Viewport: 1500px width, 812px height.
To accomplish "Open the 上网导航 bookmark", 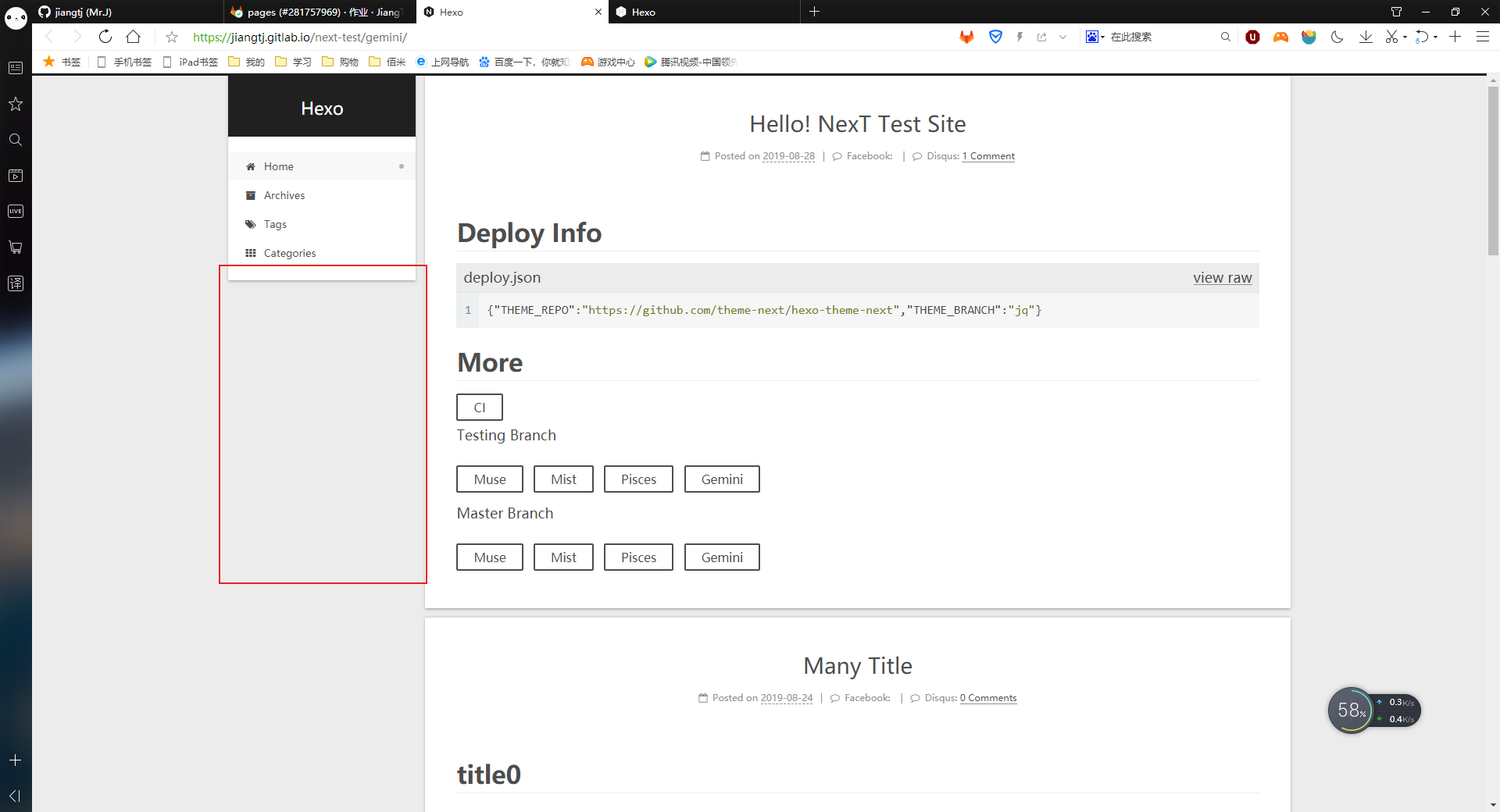I will (x=442, y=62).
